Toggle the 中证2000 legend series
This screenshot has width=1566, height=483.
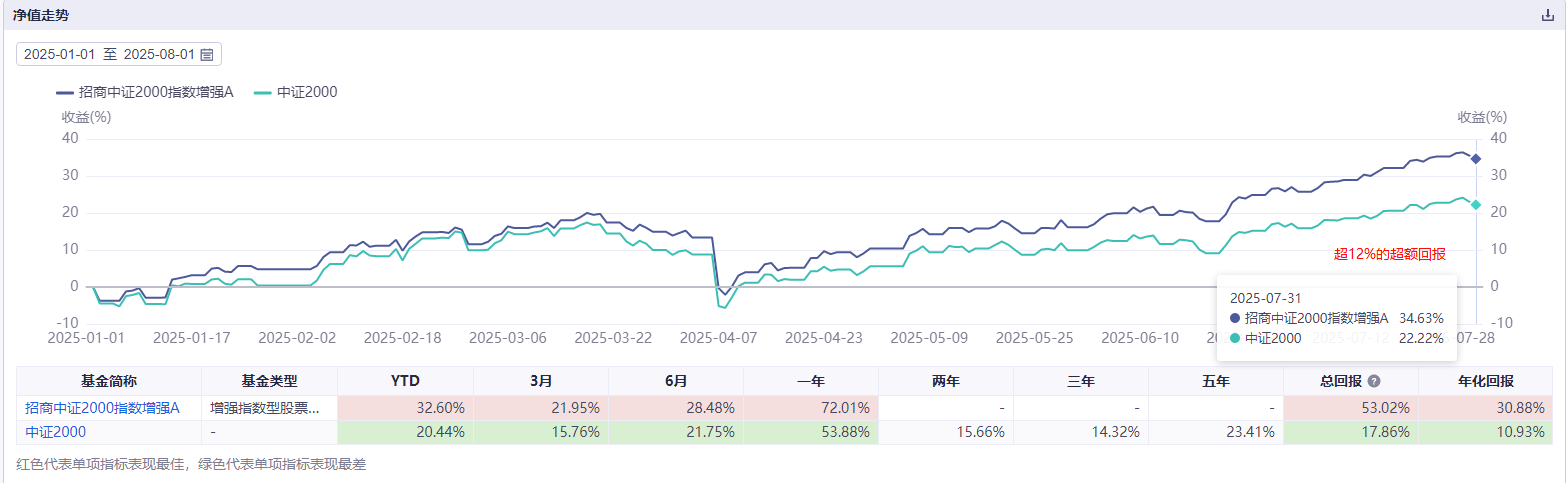point(296,92)
